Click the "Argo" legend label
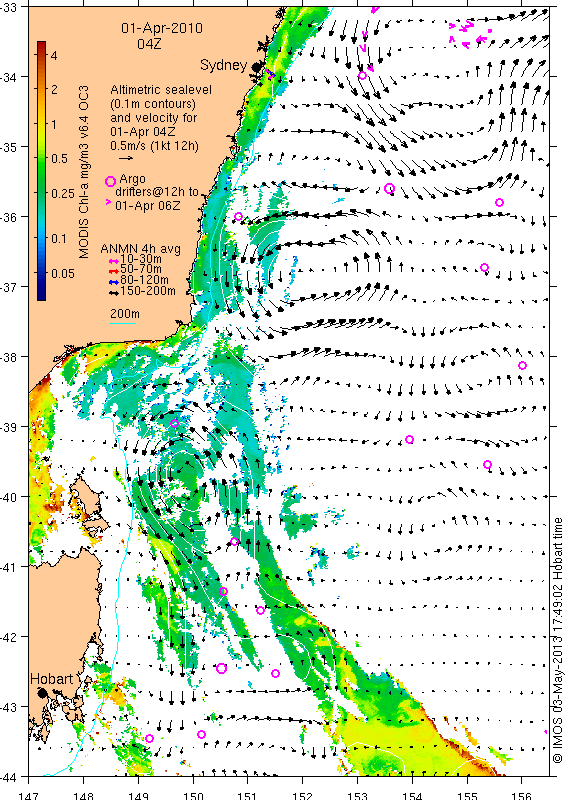 (132, 179)
